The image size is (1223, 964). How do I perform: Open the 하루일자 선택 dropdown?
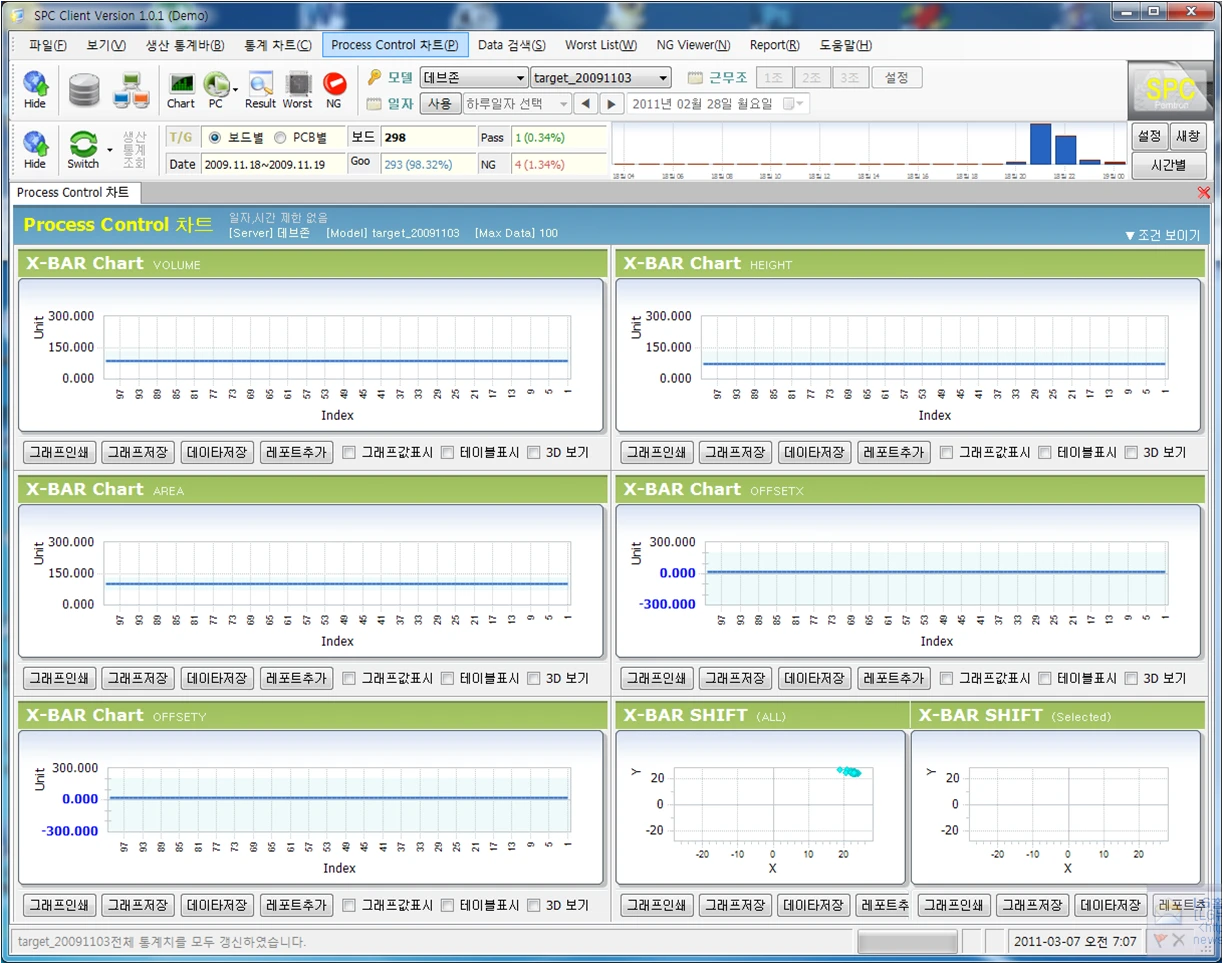(x=517, y=104)
